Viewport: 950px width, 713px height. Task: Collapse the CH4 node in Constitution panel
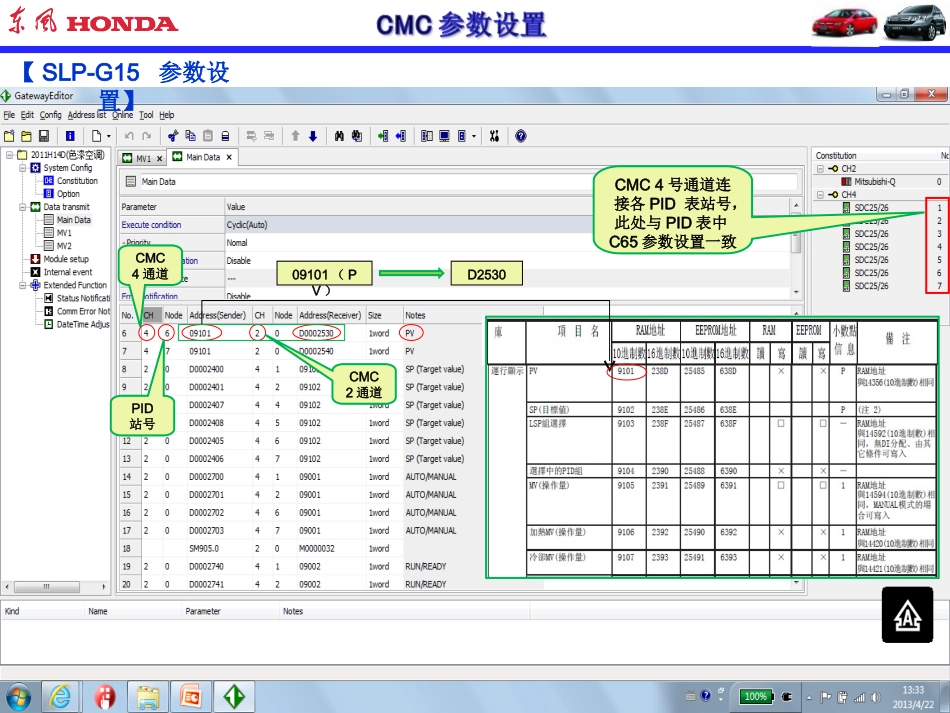(820, 194)
